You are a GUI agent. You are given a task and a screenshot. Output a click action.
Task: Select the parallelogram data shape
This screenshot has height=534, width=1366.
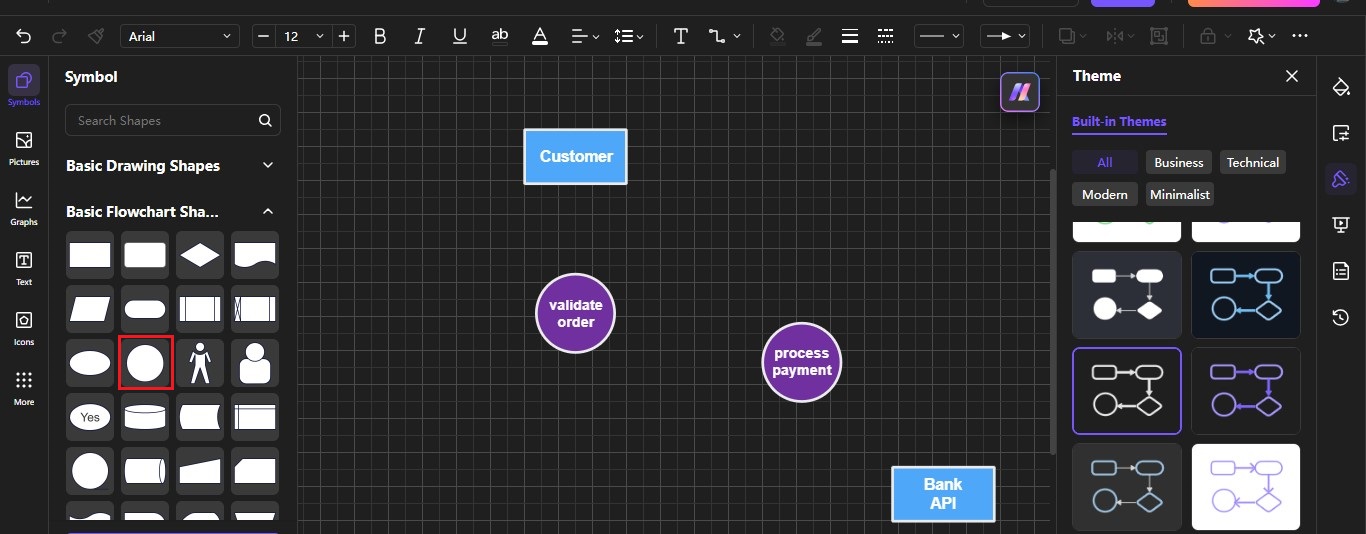click(90, 309)
